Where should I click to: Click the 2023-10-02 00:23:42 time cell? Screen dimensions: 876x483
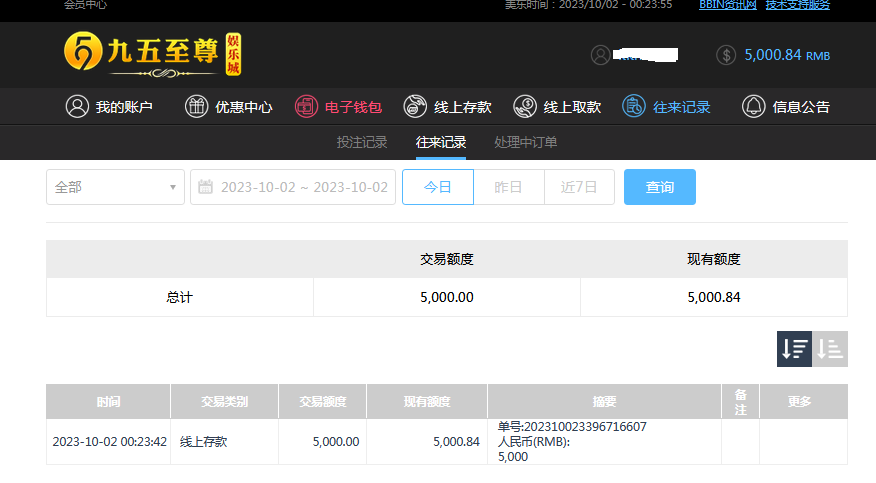110,442
